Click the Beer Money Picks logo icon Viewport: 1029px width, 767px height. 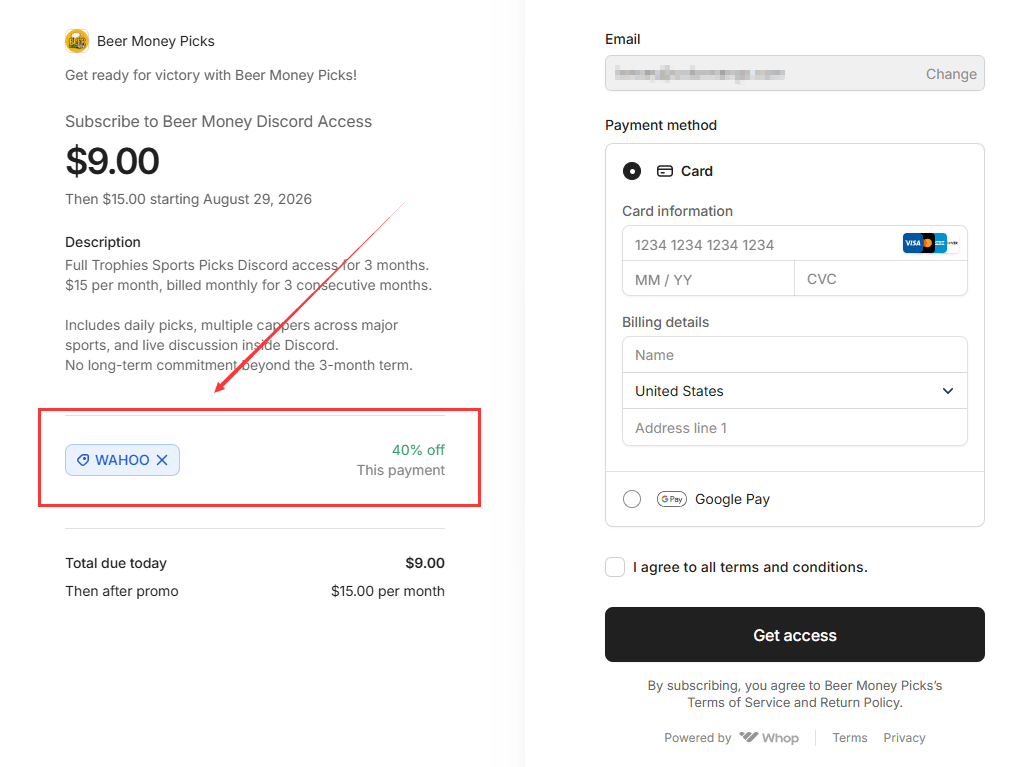[77, 41]
